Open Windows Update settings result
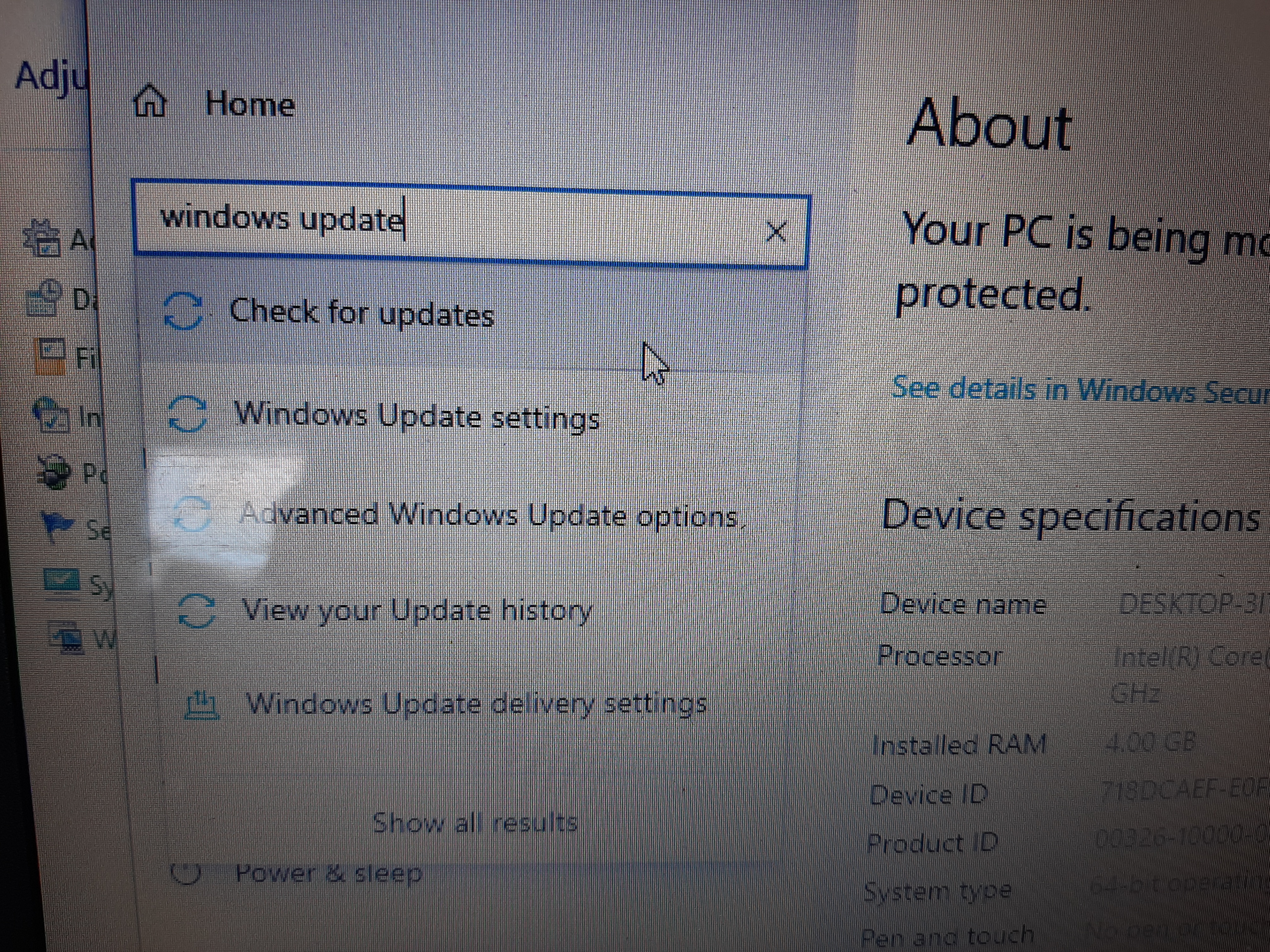Viewport: 1270px width, 952px height. (x=416, y=416)
